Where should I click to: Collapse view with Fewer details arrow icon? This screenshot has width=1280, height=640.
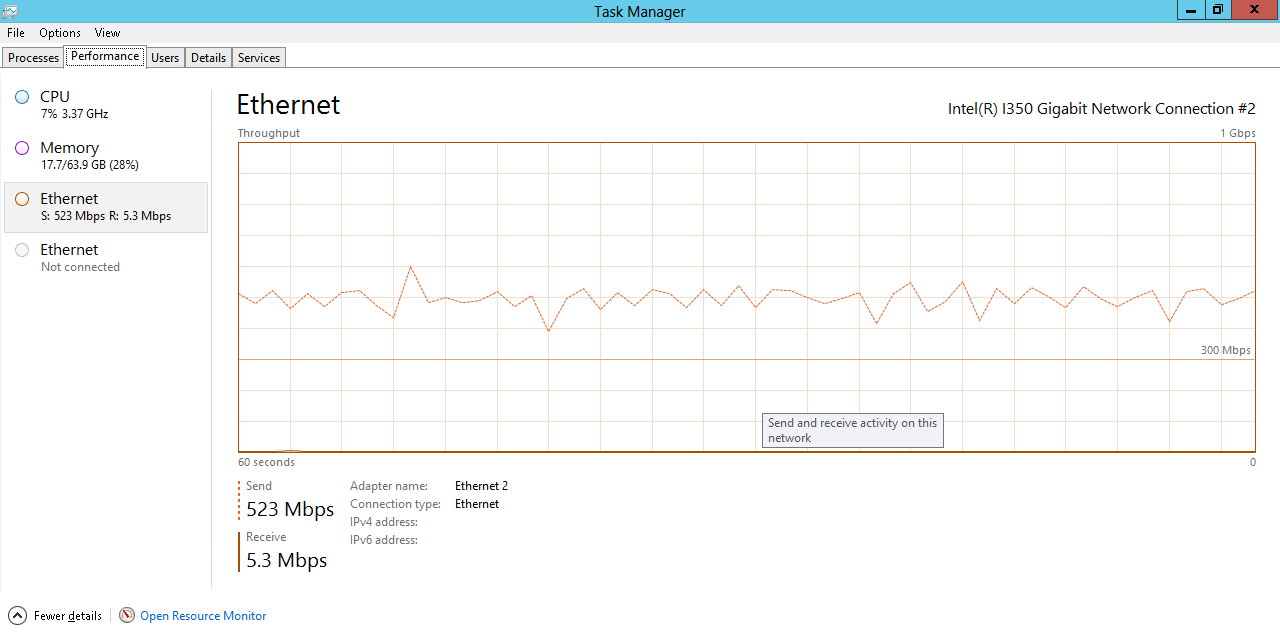tap(17, 615)
